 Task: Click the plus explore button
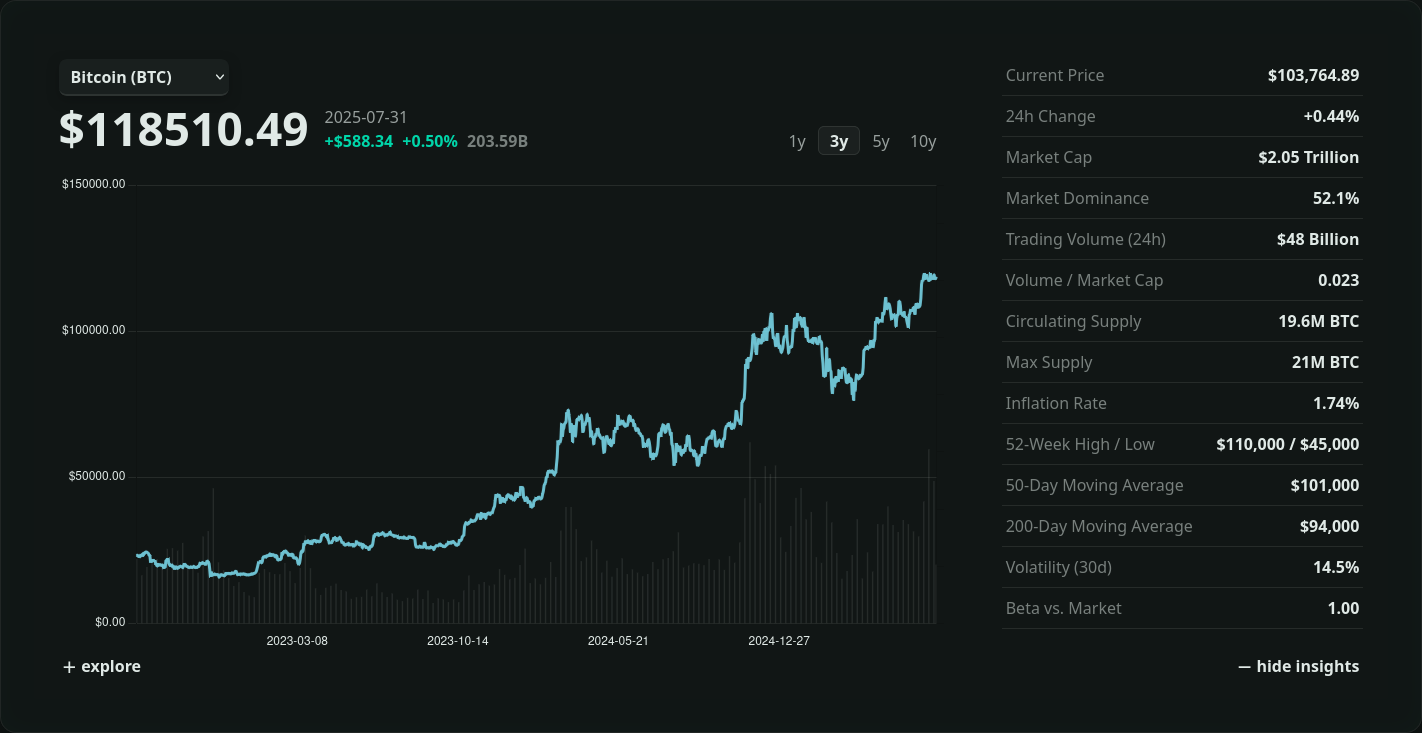102,667
